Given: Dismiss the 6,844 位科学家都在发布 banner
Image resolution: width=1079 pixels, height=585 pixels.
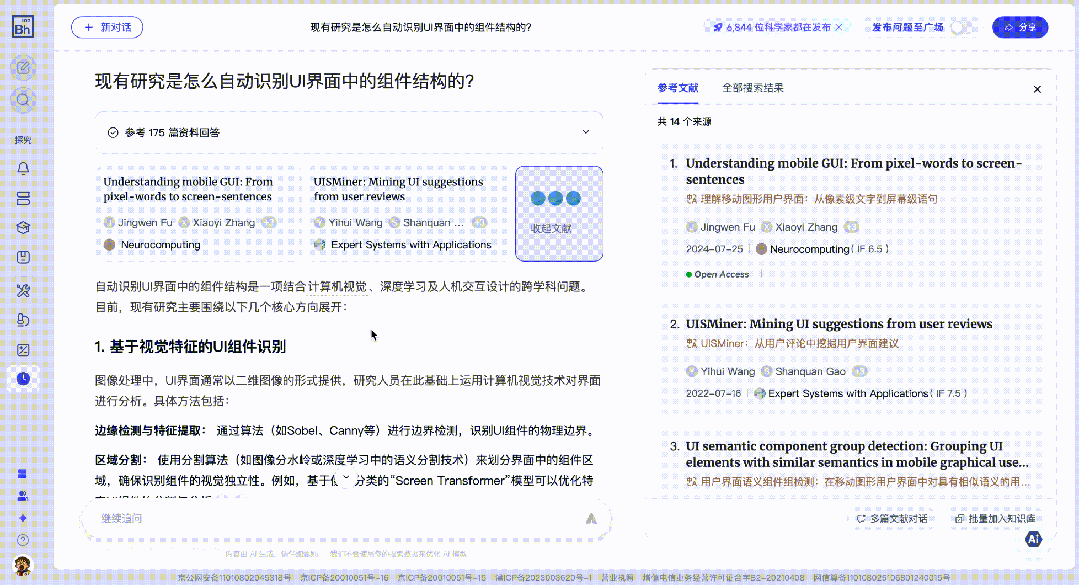Looking at the screenshot, I should (838, 28).
